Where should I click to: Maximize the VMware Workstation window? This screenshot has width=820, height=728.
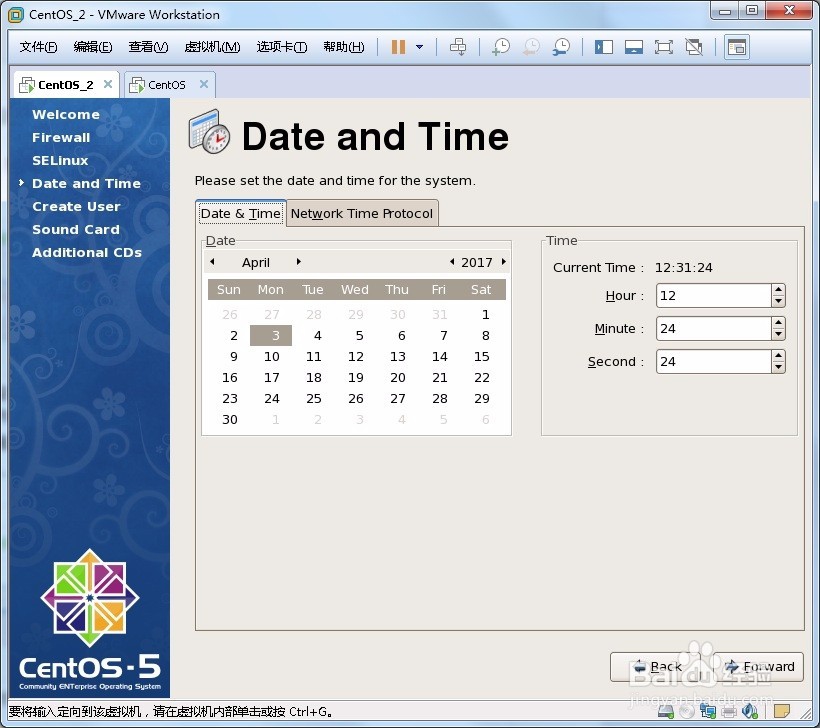point(752,11)
